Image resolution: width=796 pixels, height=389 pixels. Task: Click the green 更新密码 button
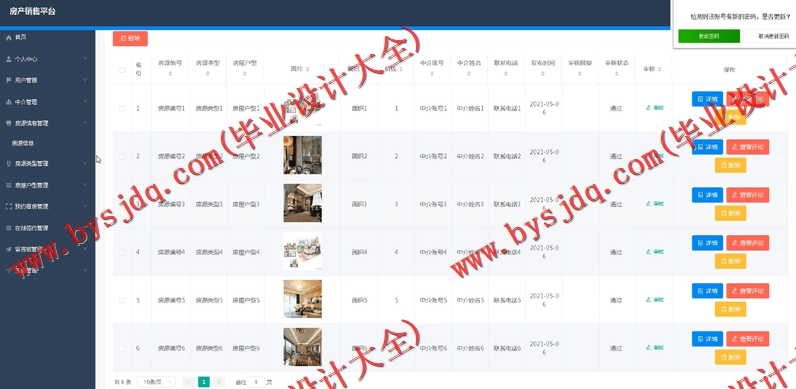point(709,36)
